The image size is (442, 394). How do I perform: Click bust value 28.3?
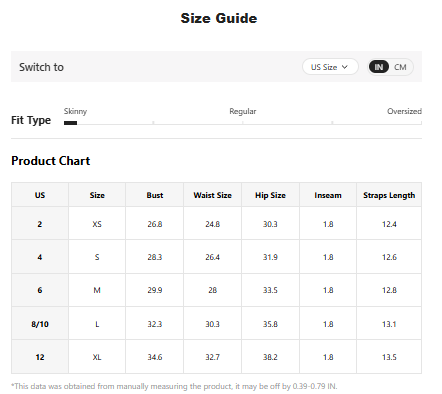(155, 257)
